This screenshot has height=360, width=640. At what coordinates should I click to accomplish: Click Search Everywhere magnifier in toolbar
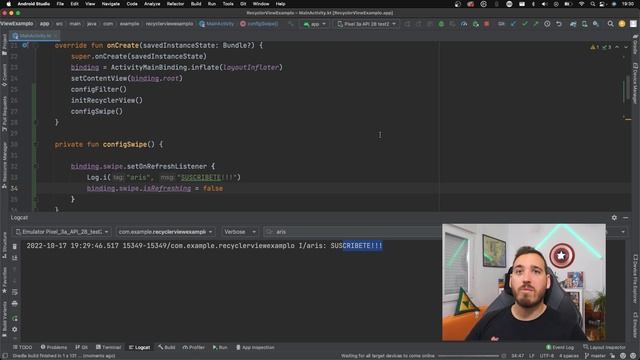click(x=611, y=24)
